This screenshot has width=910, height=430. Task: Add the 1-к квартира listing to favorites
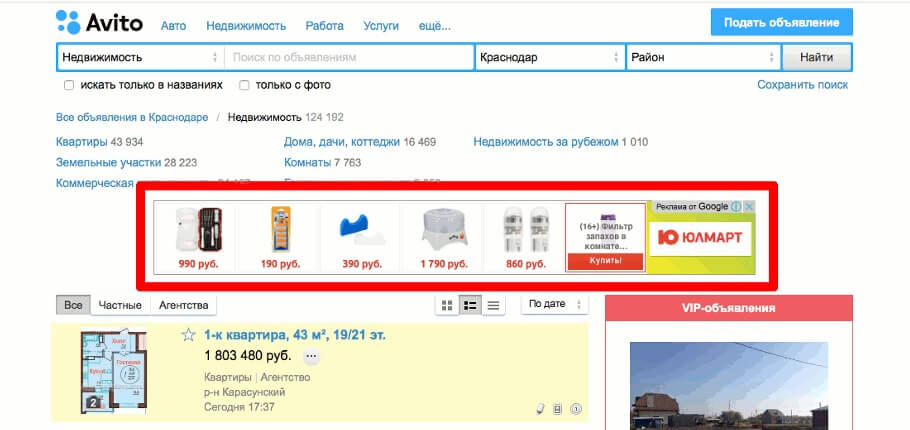click(187, 335)
